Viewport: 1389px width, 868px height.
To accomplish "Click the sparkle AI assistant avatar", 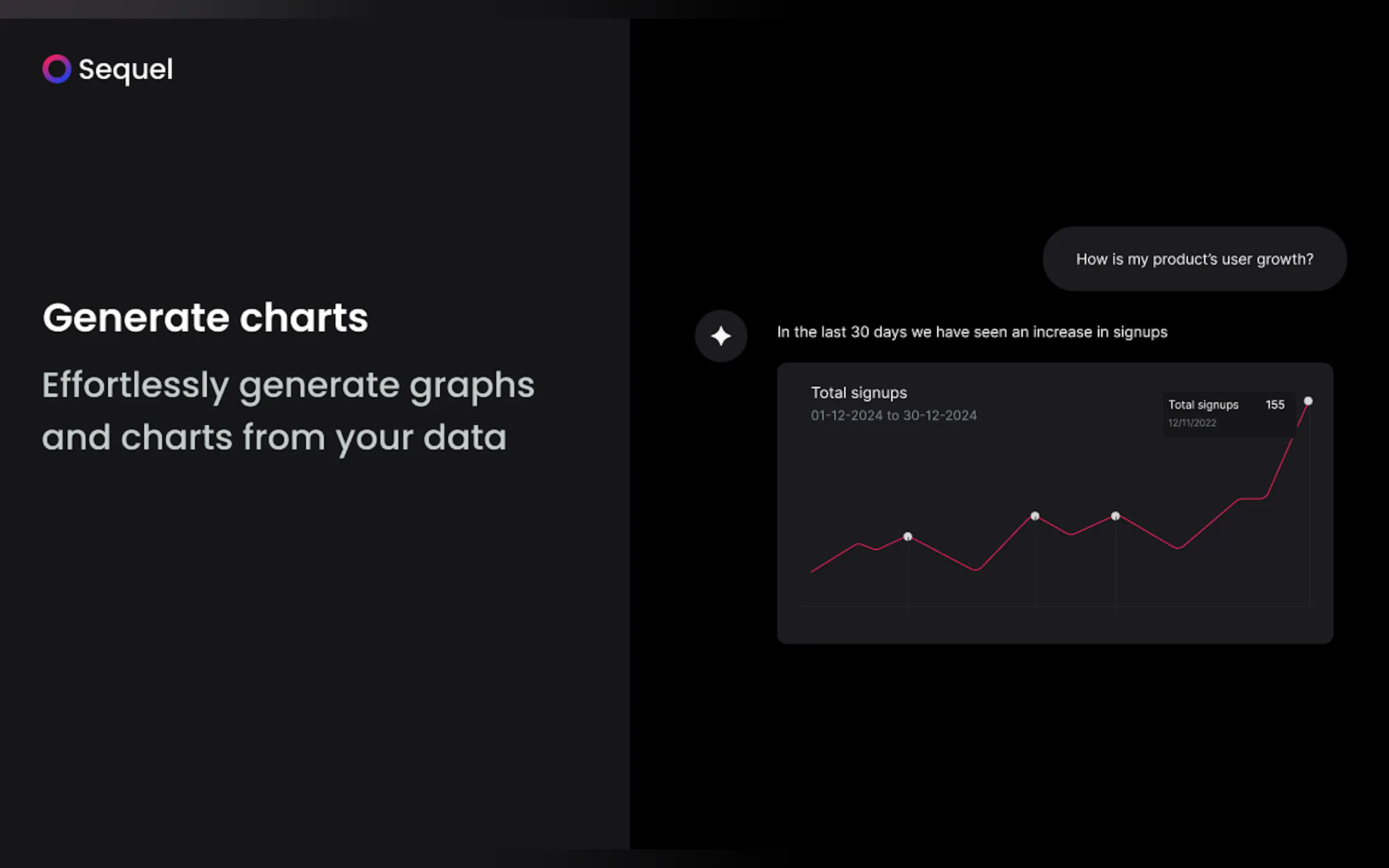I will 721,336.
